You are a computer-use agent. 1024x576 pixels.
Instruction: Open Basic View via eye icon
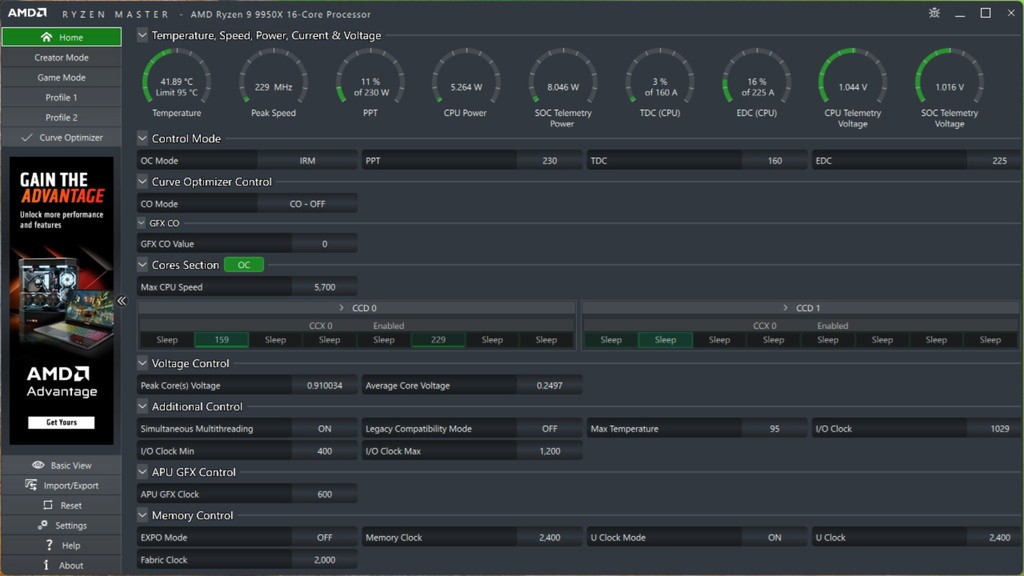(x=38, y=465)
